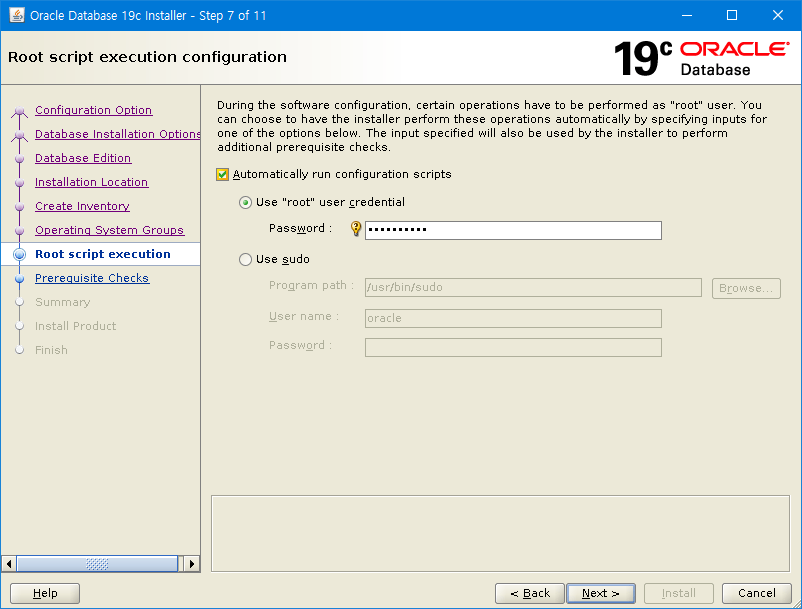
Task: Click the left scroll arrow in the steps panel
Action: (x=10, y=564)
